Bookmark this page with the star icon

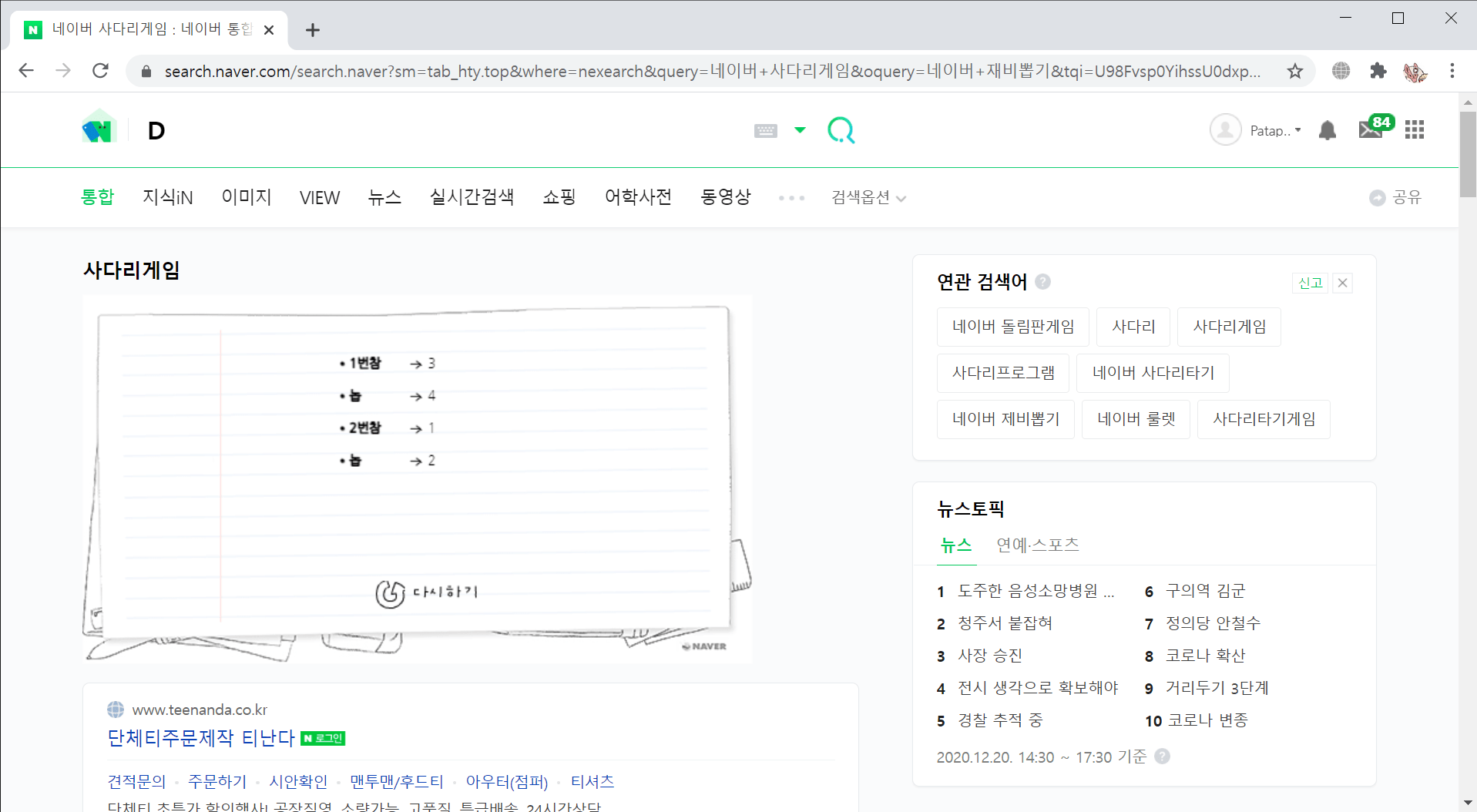click(1295, 71)
